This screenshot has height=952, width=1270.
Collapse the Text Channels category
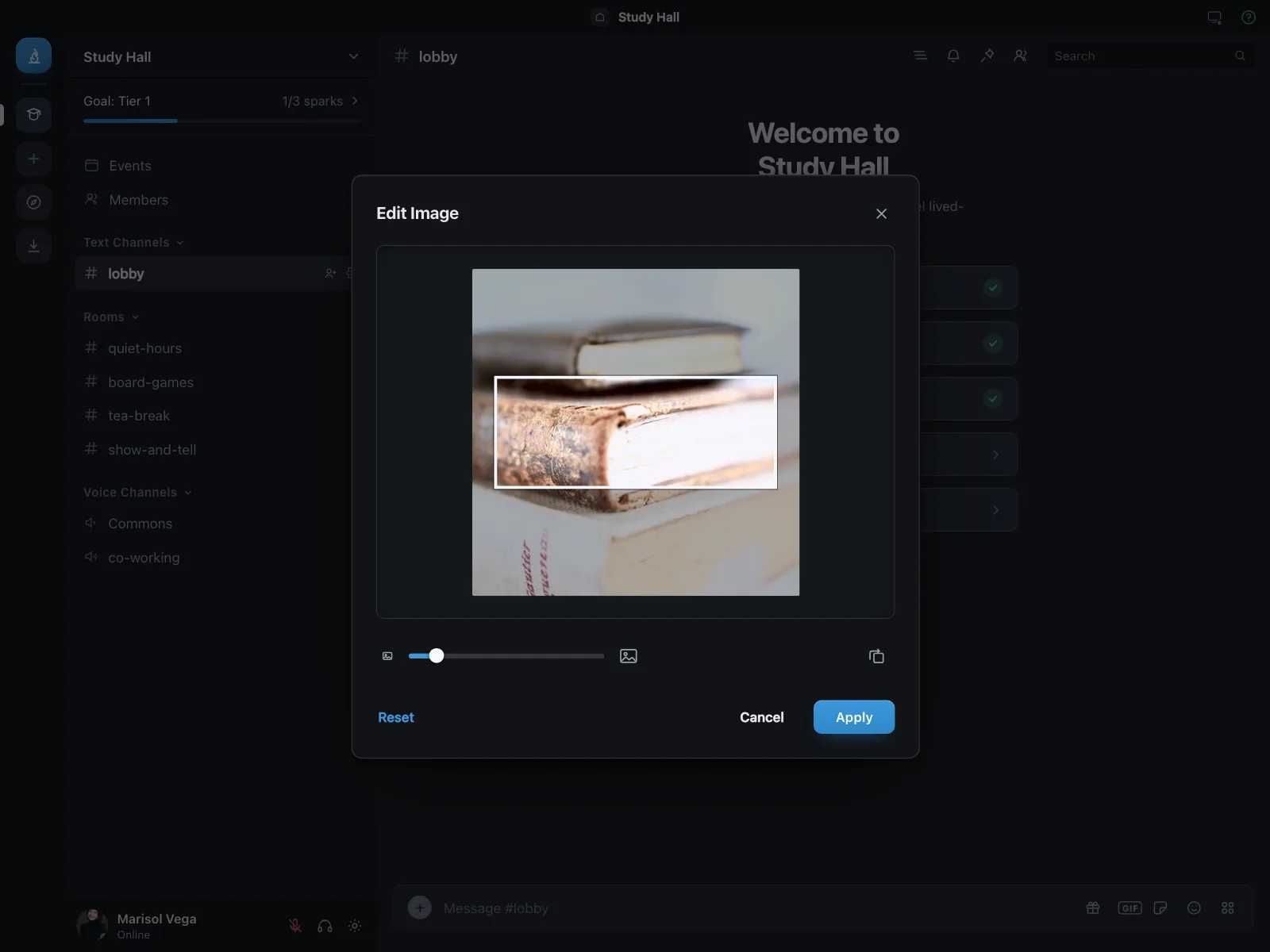(133, 243)
